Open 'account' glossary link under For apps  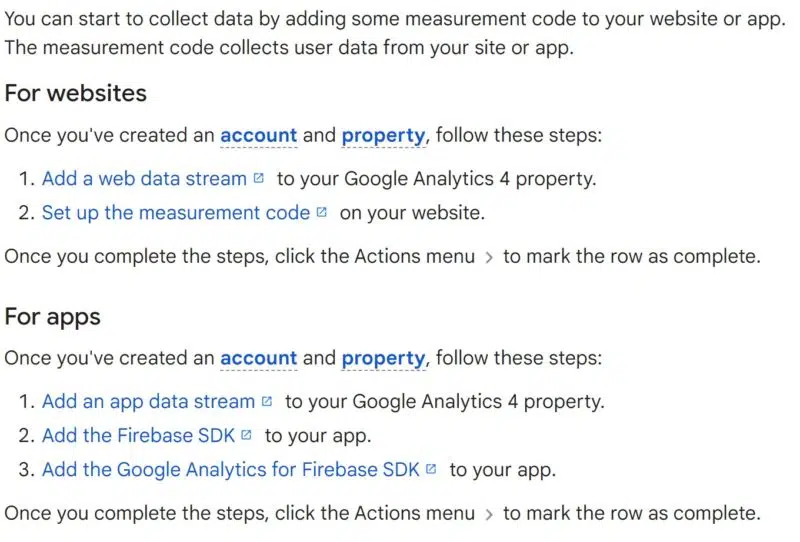[x=258, y=358]
